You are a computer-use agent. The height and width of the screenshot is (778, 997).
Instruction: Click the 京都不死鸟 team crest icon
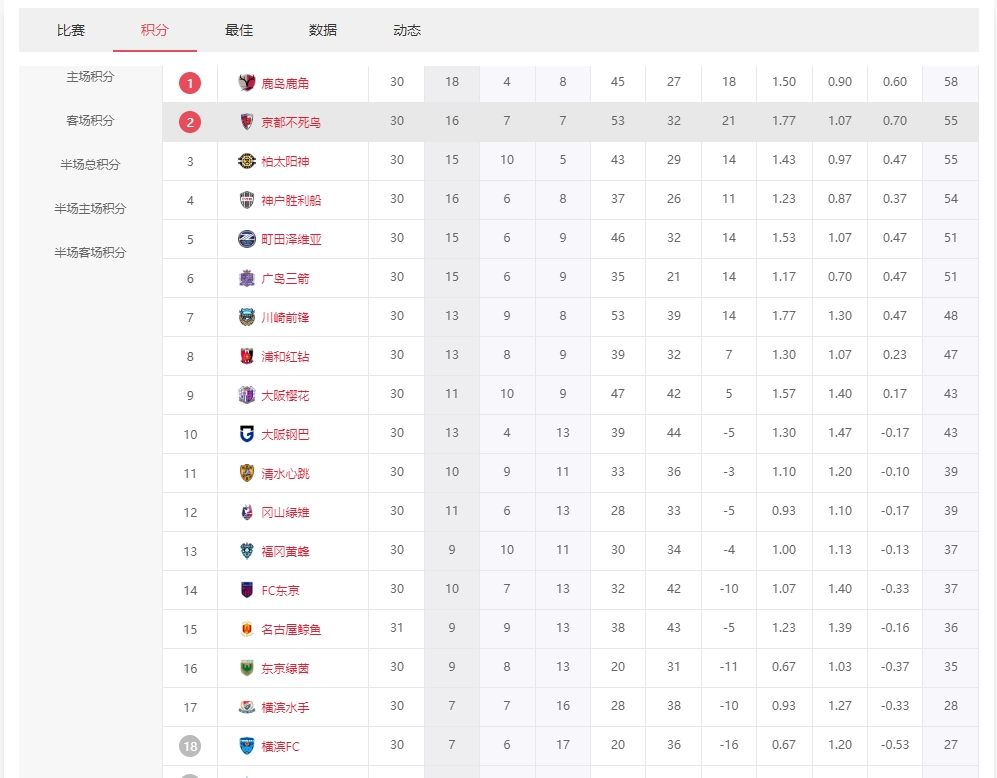click(x=247, y=122)
